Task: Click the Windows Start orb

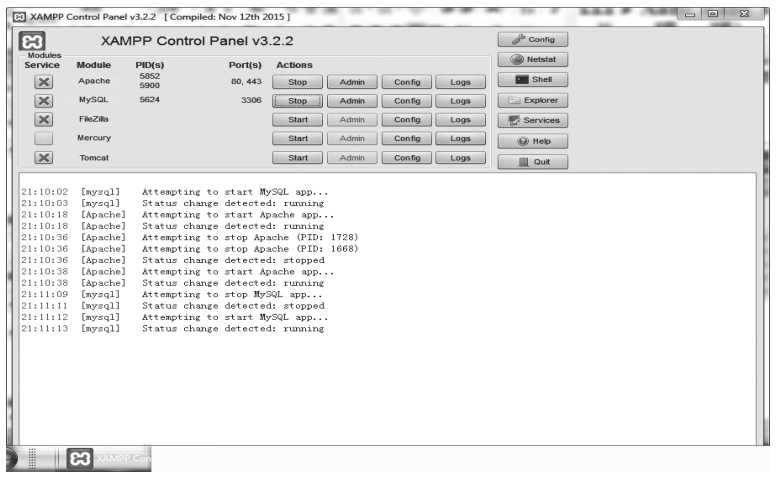Action: coord(11,458)
